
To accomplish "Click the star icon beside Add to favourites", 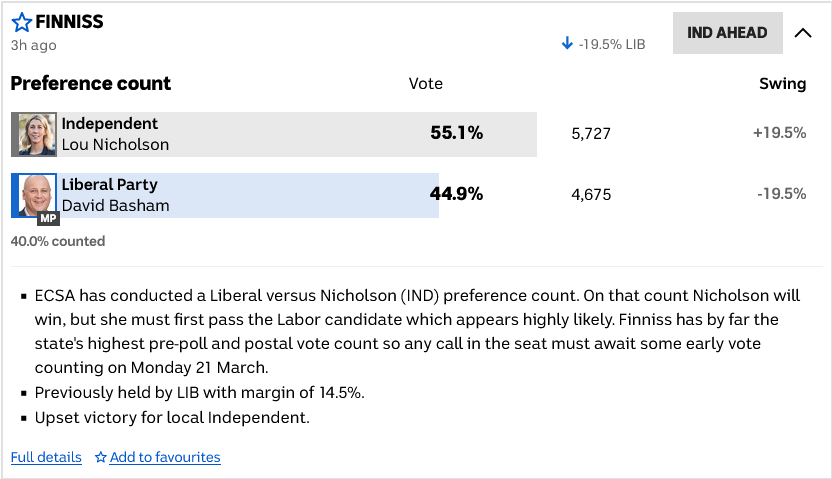I will pyautogui.click(x=100, y=457).
